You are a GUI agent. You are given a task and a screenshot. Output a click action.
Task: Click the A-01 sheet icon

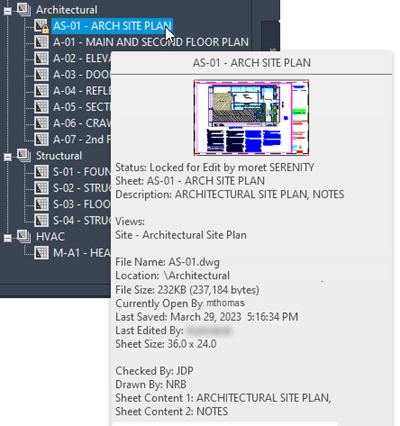42,42
